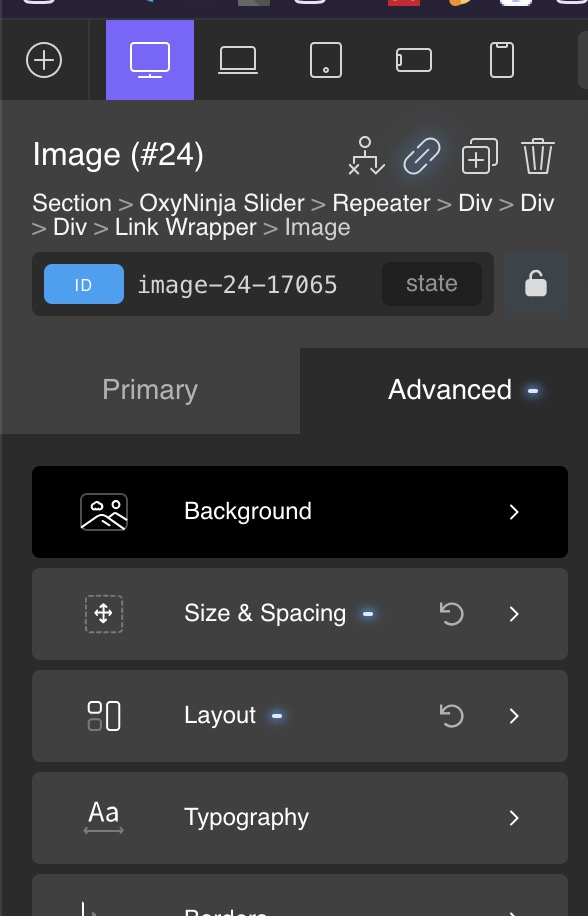
Task: Toggle the blue ID selector badge
Action: click(83, 284)
